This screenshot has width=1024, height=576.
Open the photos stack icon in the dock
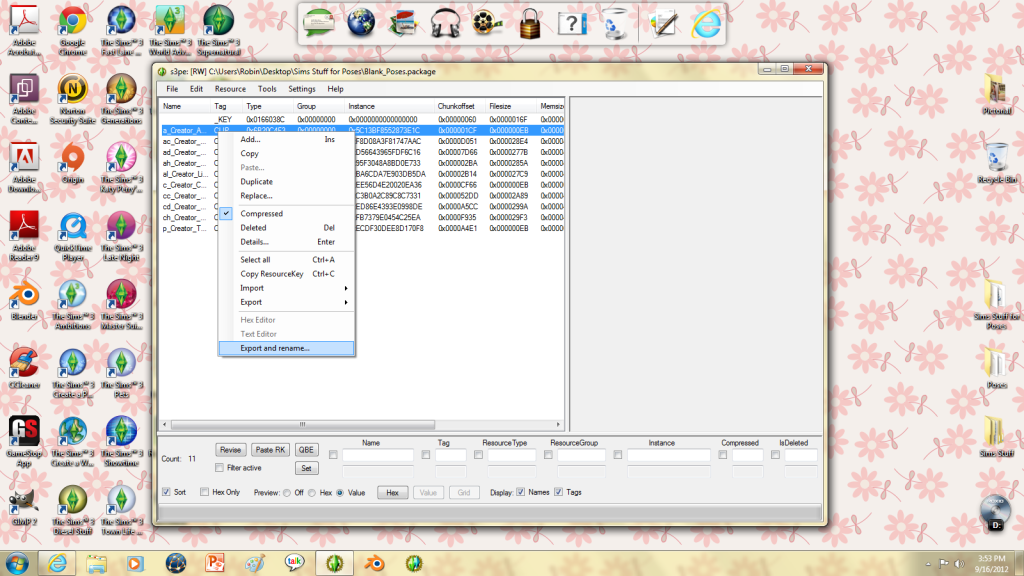point(403,24)
